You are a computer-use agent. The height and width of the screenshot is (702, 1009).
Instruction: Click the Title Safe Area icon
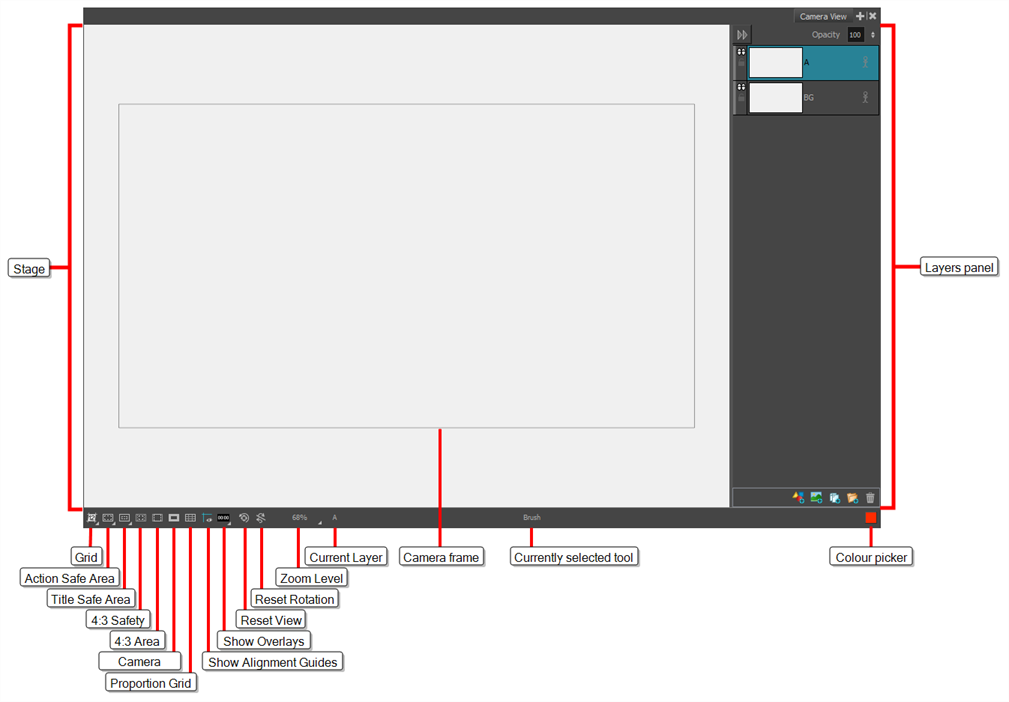[124, 518]
